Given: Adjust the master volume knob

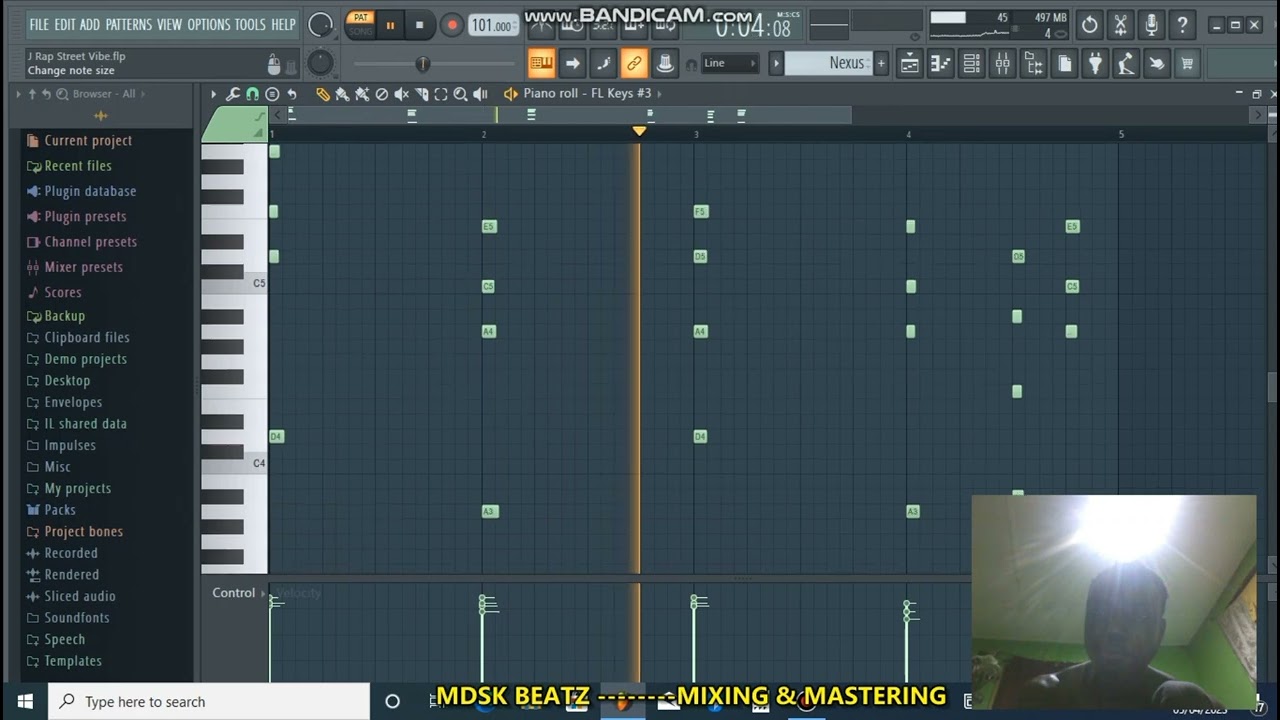Looking at the screenshot, I should [321, 25].
